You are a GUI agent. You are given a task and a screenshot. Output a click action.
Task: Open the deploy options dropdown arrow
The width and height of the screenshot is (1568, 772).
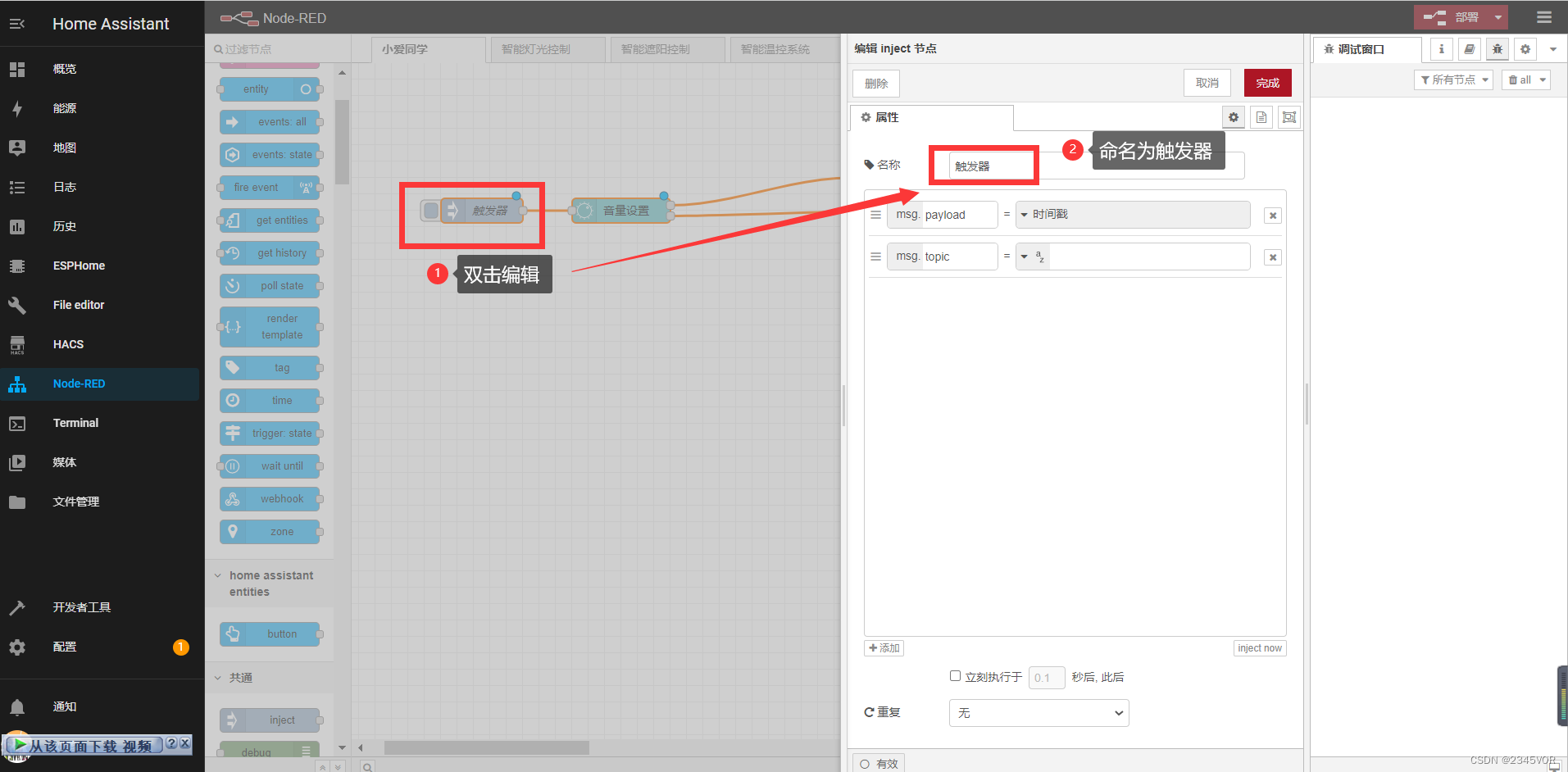pyautogui.click(x=1498, y=17)
